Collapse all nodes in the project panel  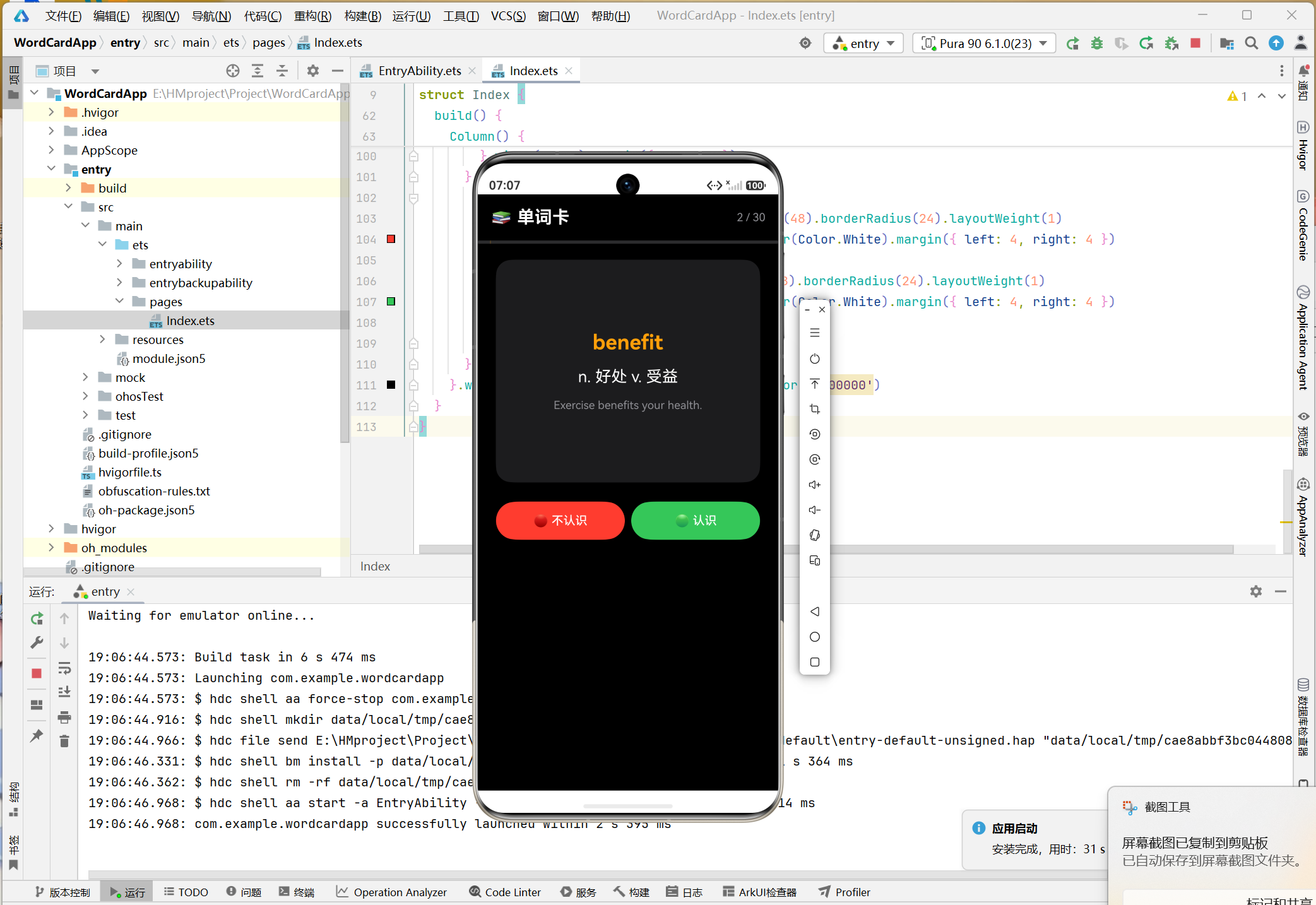pos(282,71)
